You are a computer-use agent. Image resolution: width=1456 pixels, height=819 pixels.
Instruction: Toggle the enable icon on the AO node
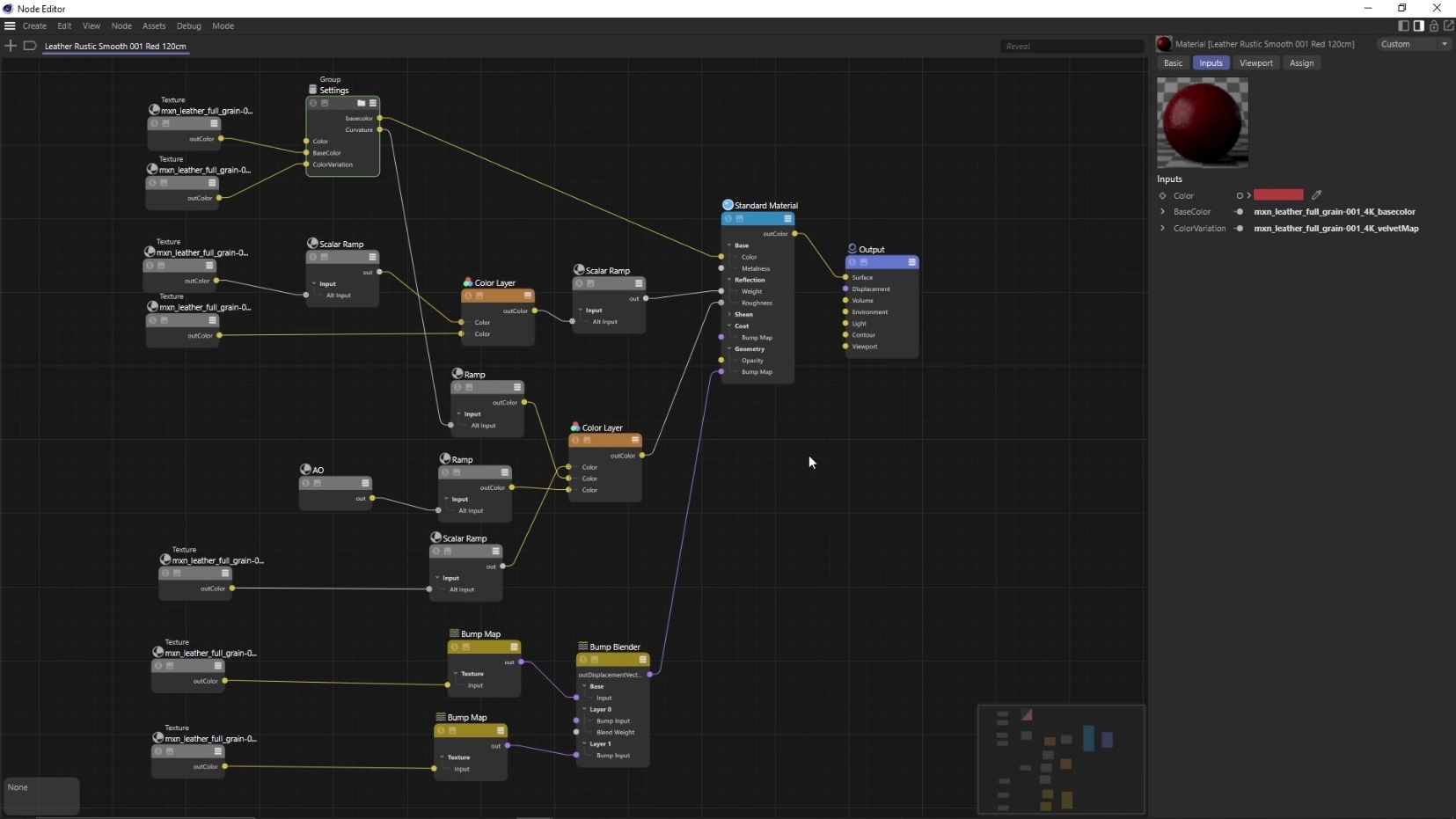318,484
